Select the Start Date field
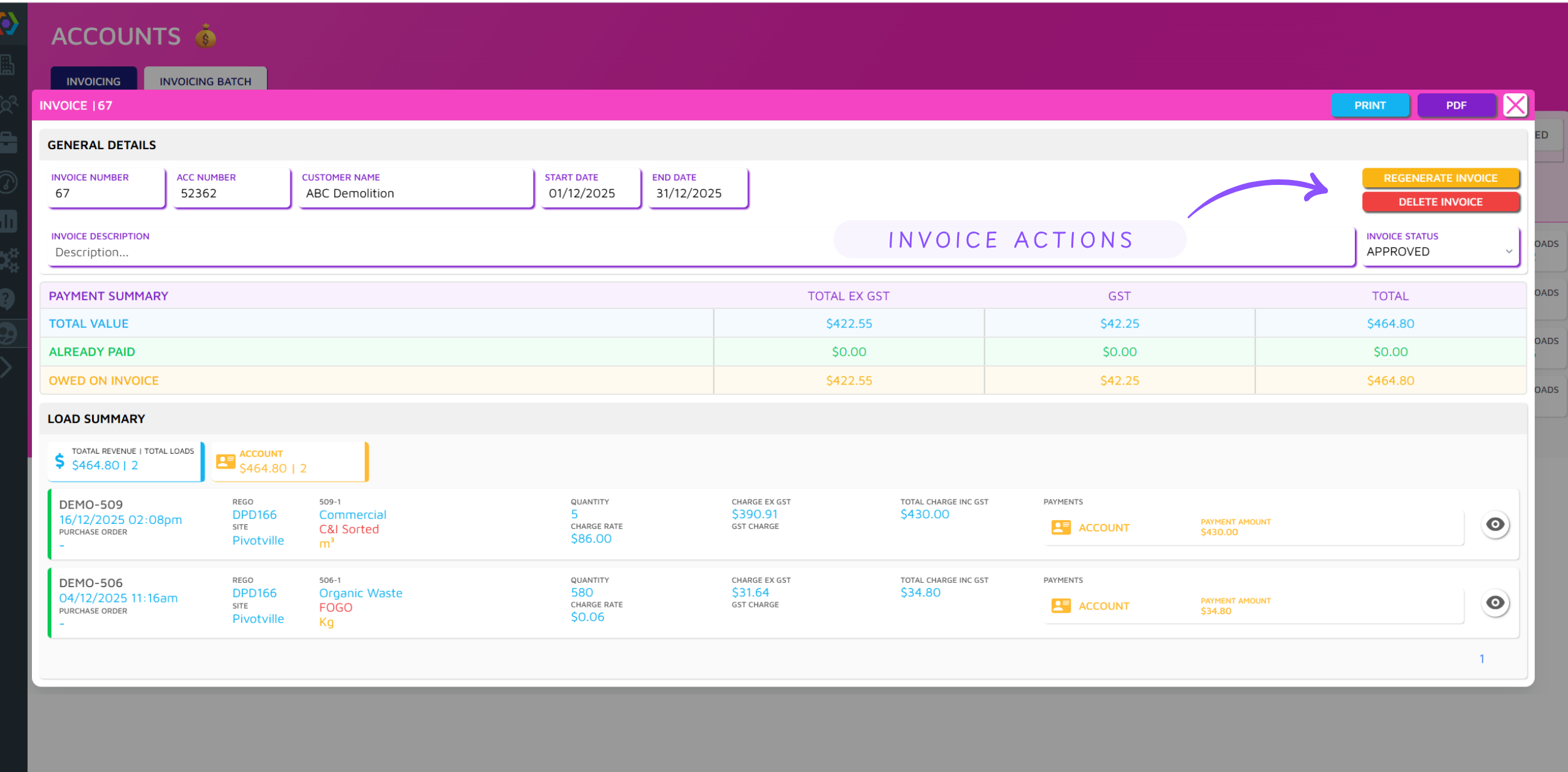1568x772 pixels. tap(591, 187)
